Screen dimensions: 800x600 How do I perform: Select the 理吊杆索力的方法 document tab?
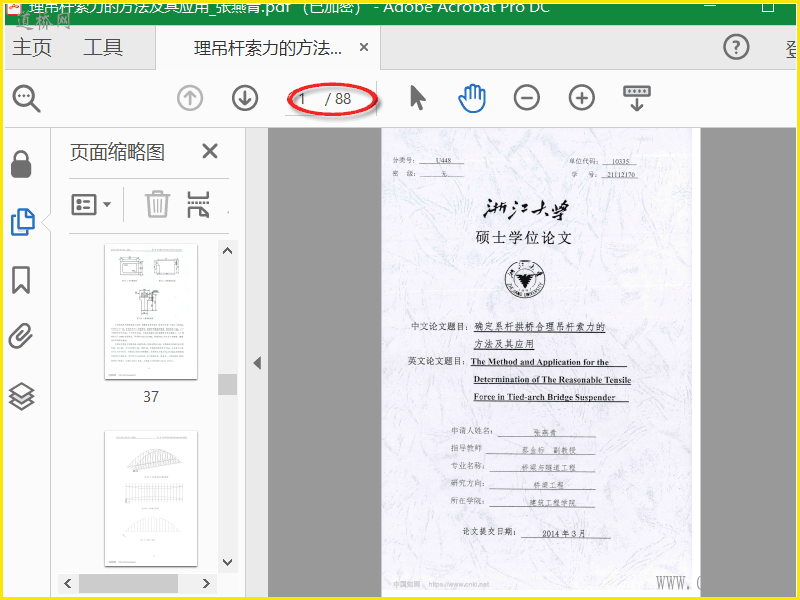[268, 48]
